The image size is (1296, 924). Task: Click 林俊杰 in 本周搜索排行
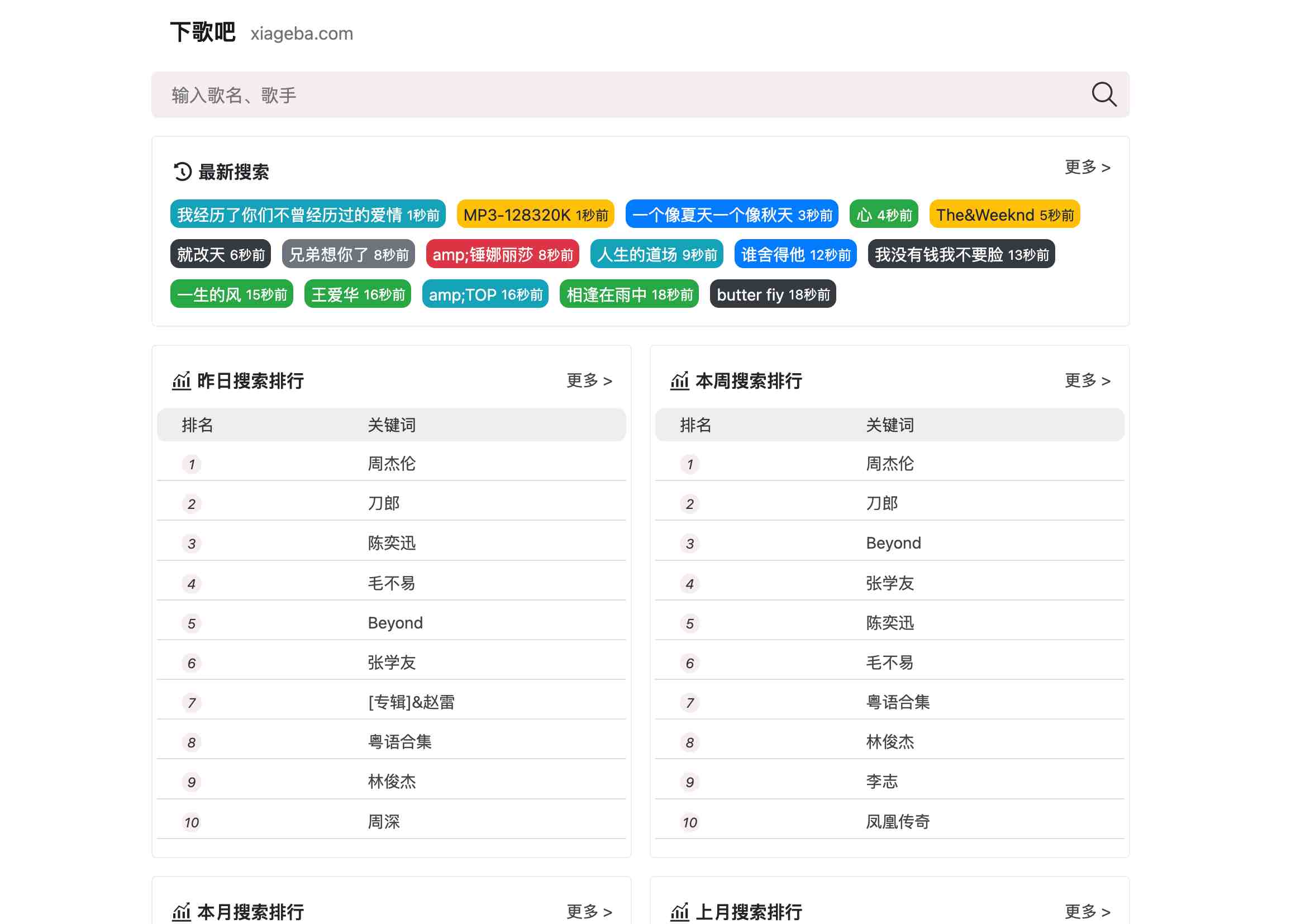coord(890,742)
